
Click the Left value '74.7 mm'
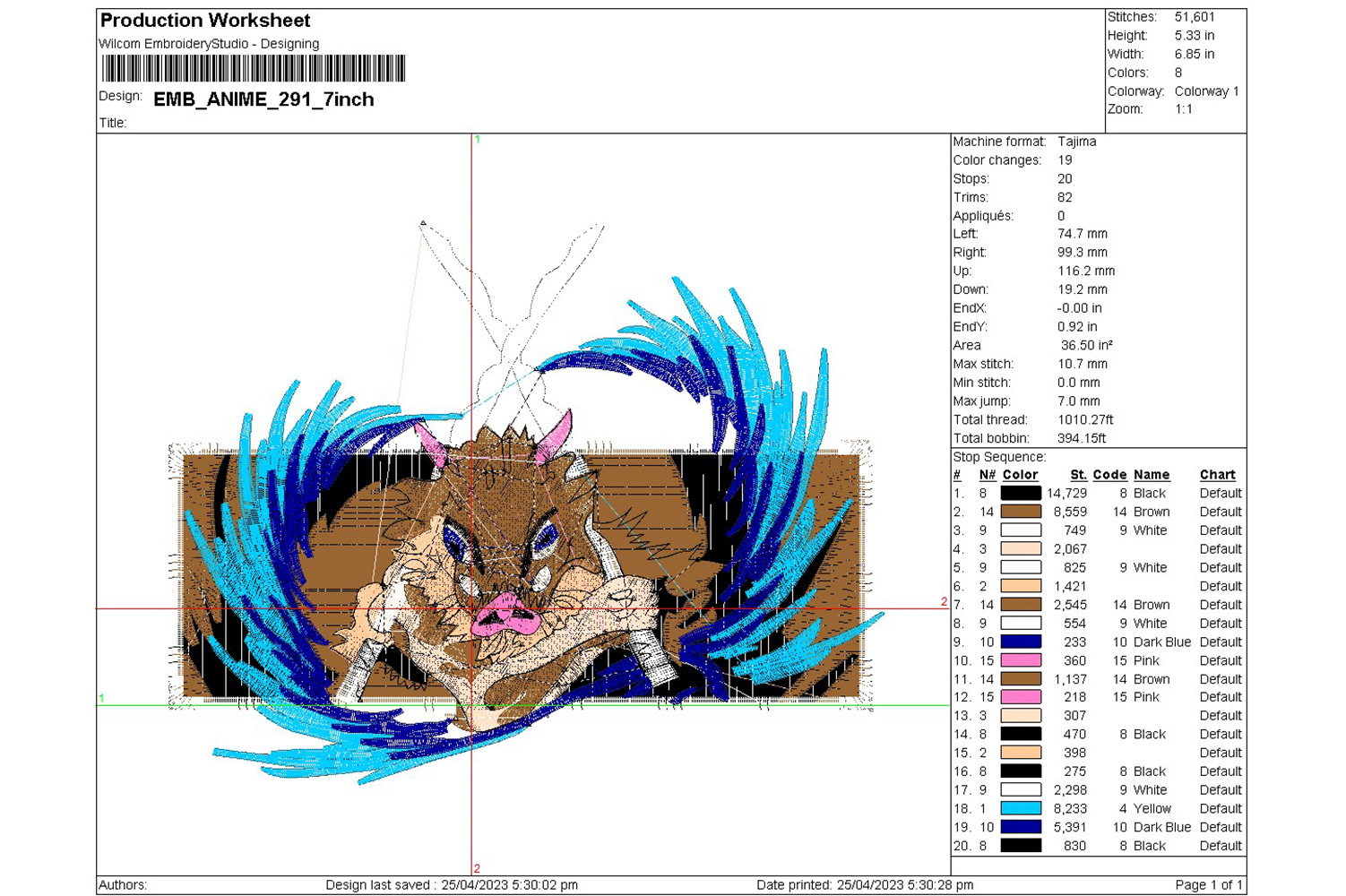tap(1083, 234)
